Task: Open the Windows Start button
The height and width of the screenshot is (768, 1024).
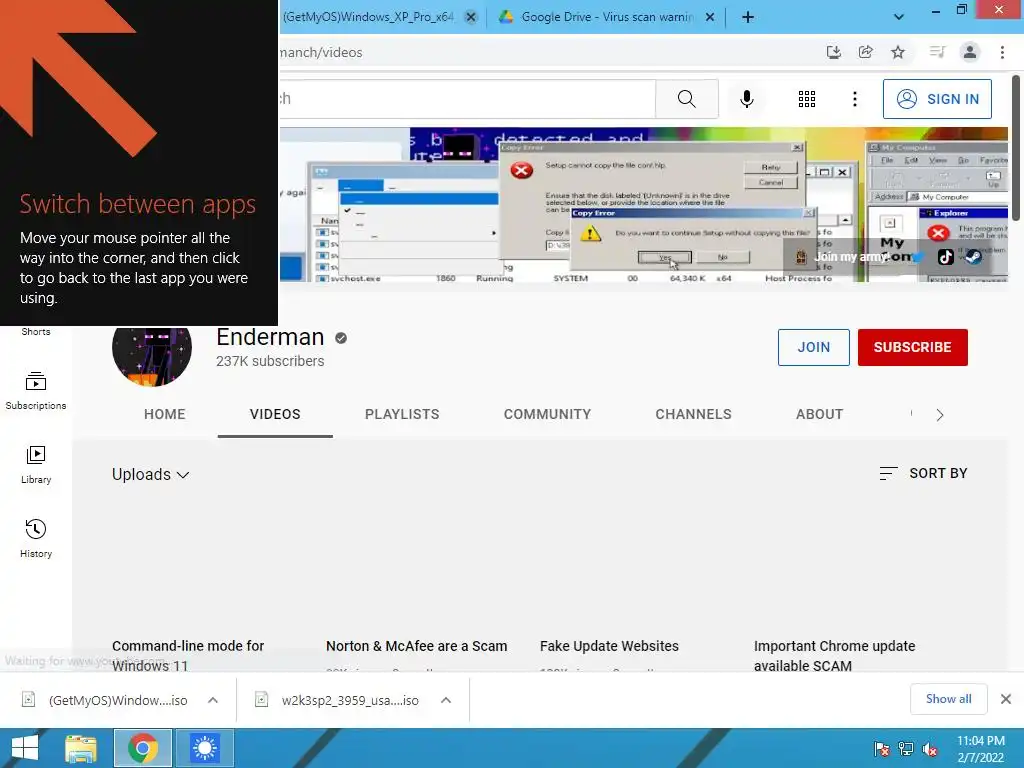Action: (25, 748)
